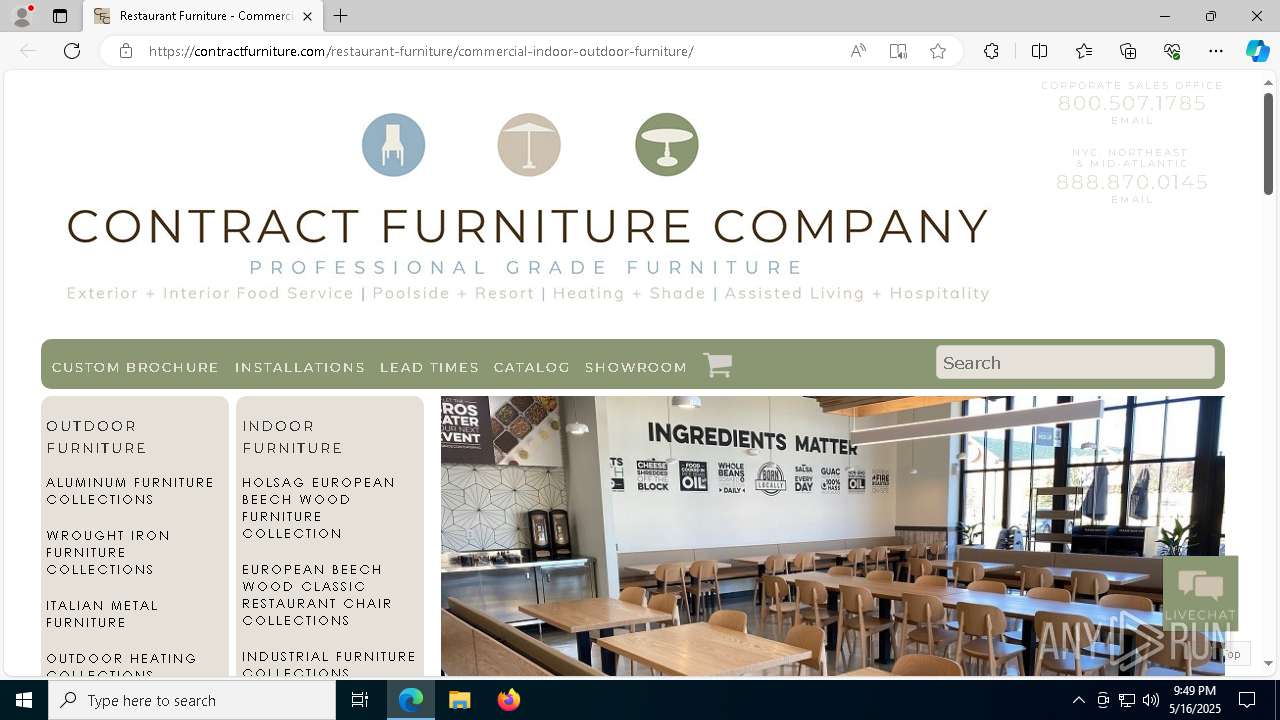
Task: Toggle split screen view
Action: (x=1039, y=51)
